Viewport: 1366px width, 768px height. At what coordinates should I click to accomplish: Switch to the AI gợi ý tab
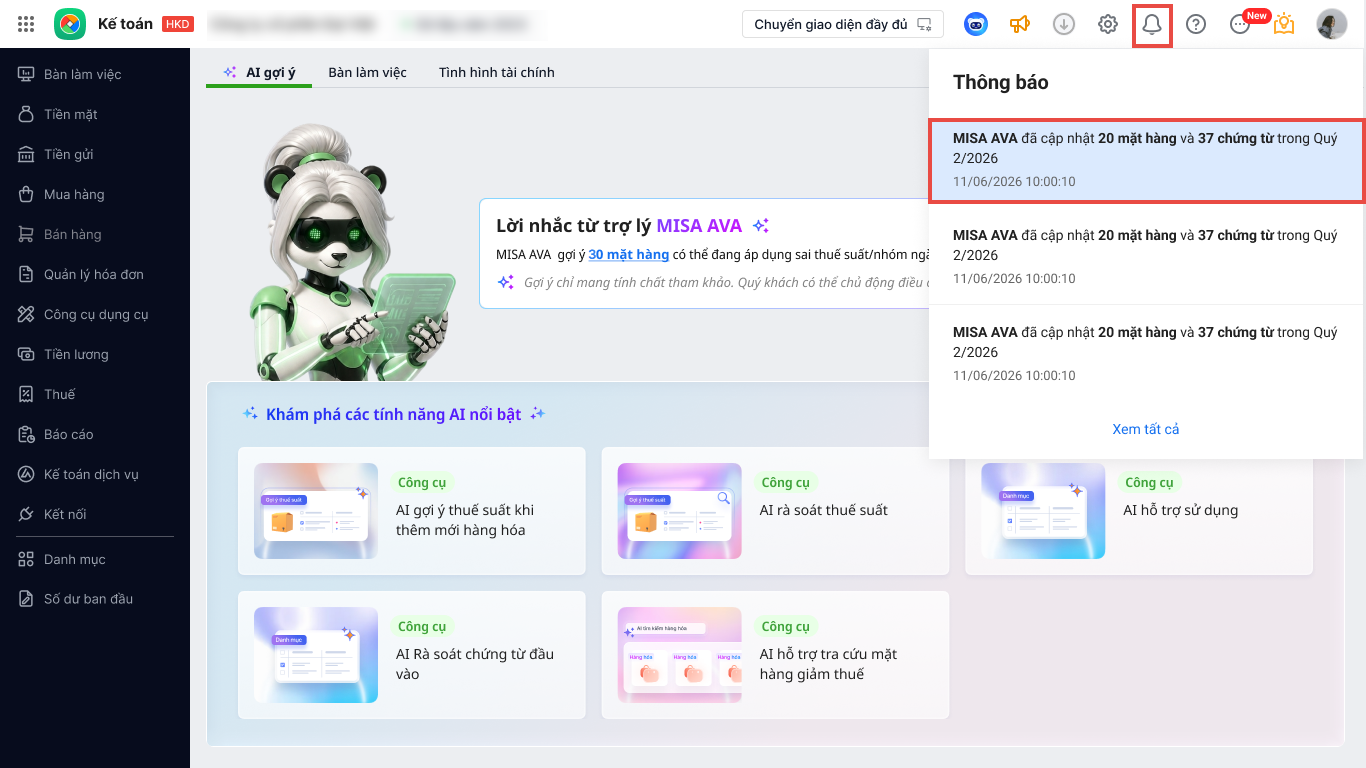[x=259, y=72]
